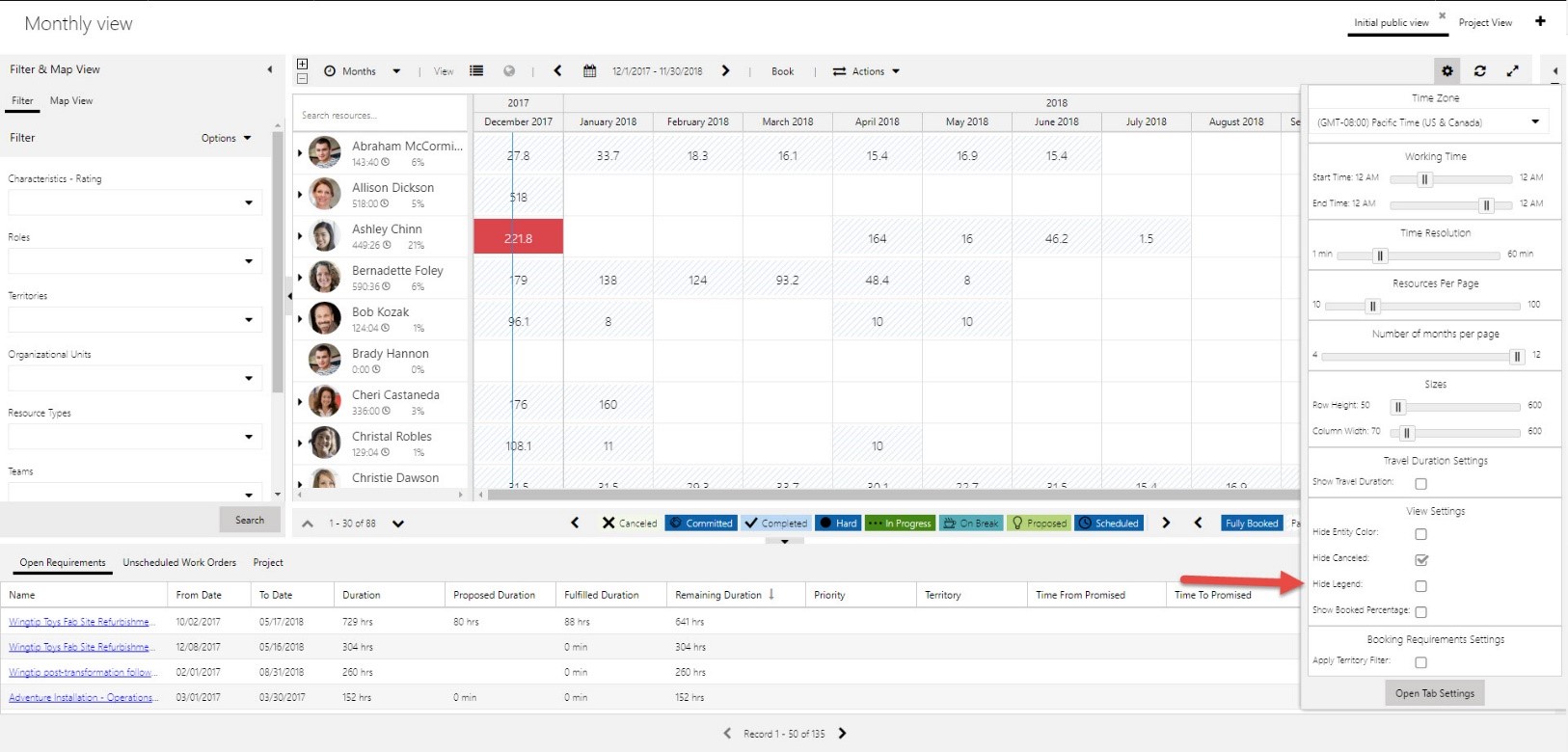Click the refresh schedule board icon
Screen dimensions: 1568x752
tap(1480, 70)
